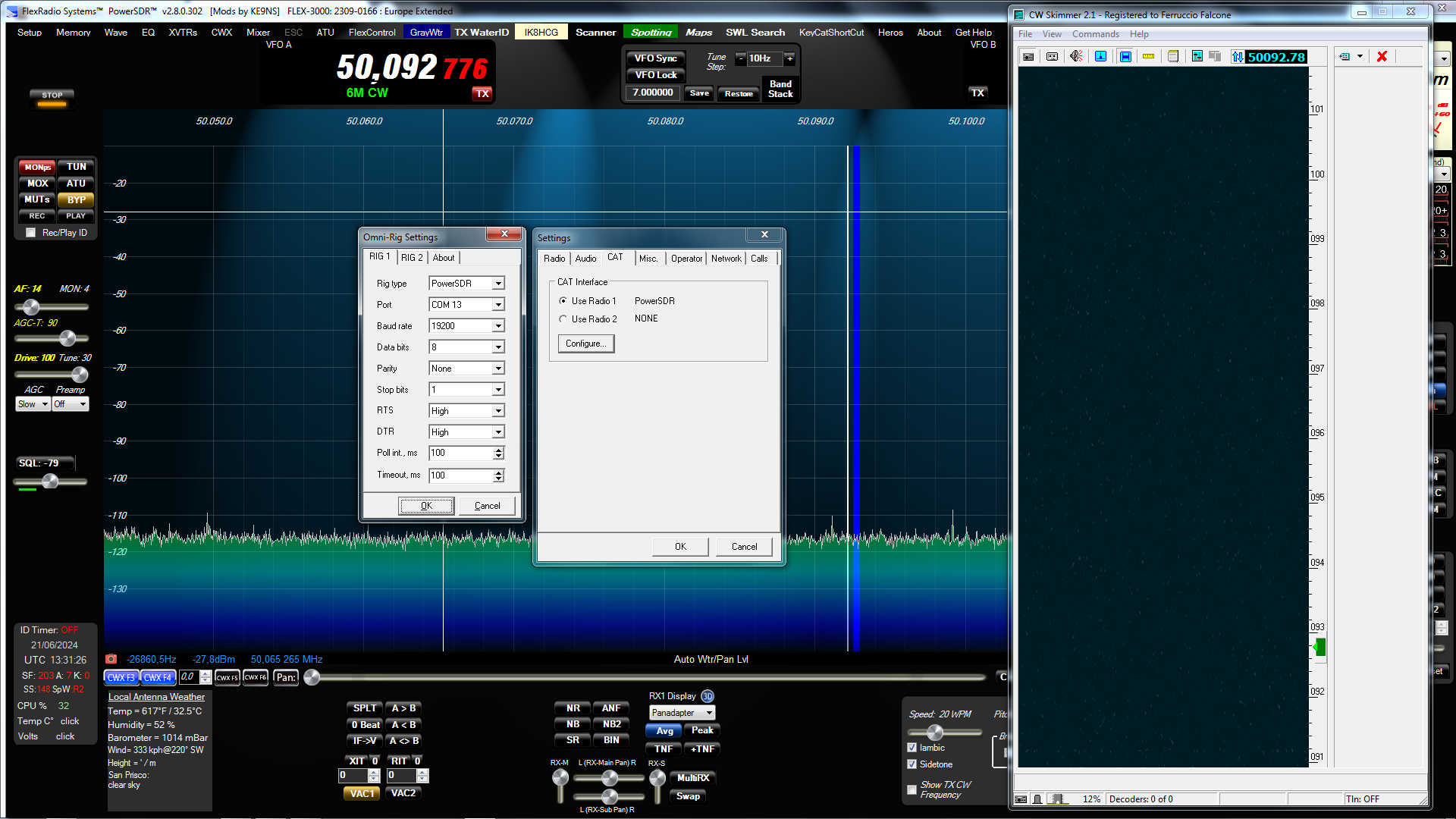Screen dimensions: 1456x819
Task: Click the TX indicator under VFO B
Action: (977, 93)
